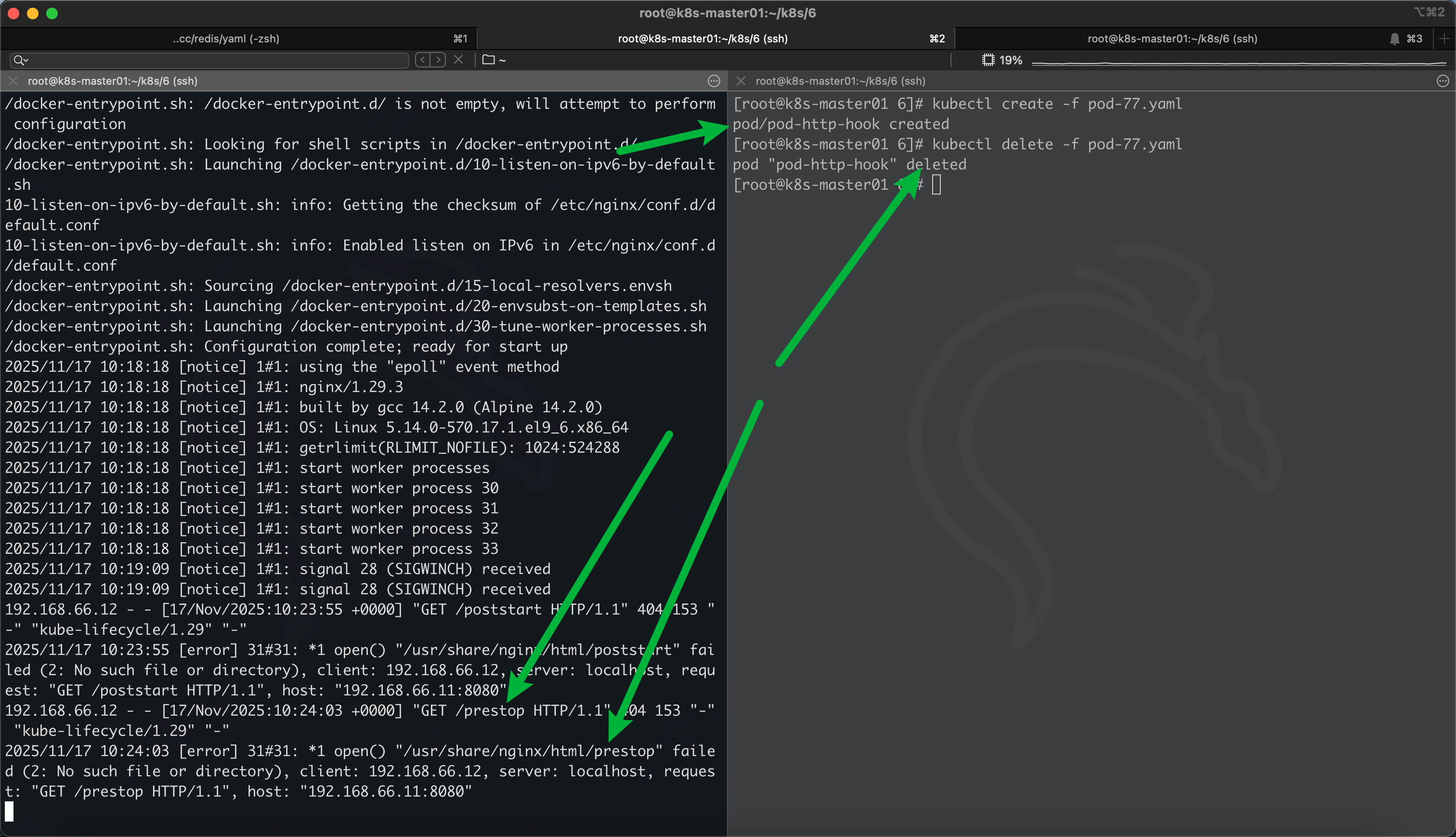Close the right split pane
Screen dimensions: 1456x837
(x=741, y=81)
